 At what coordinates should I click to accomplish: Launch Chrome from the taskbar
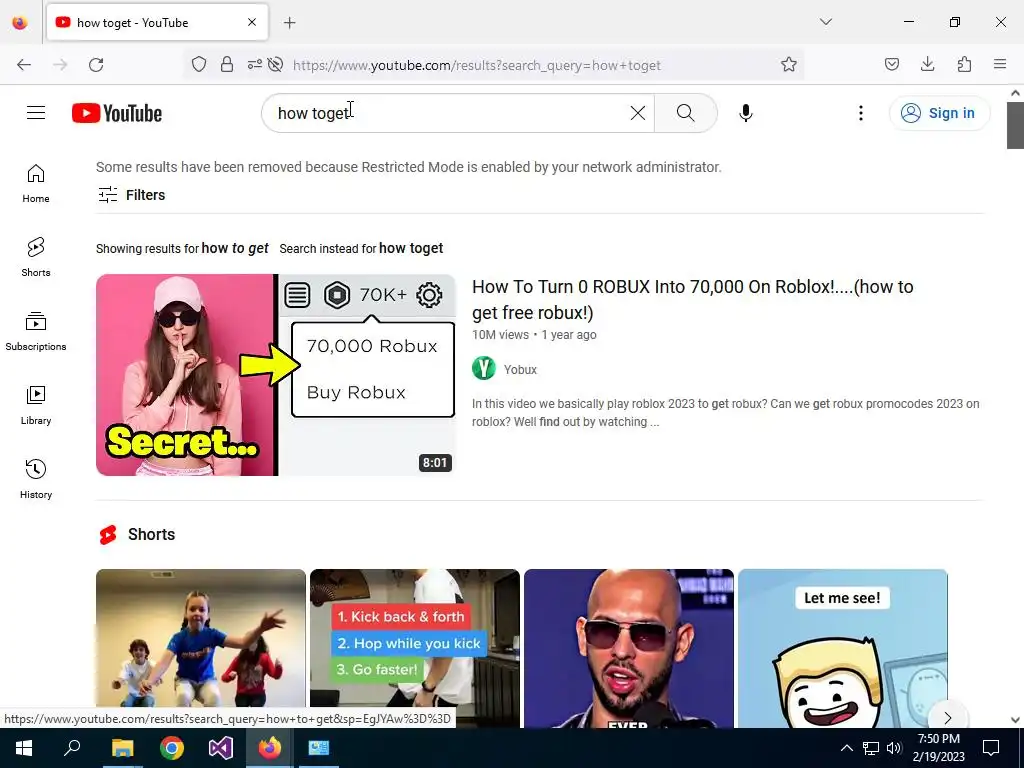172,748
